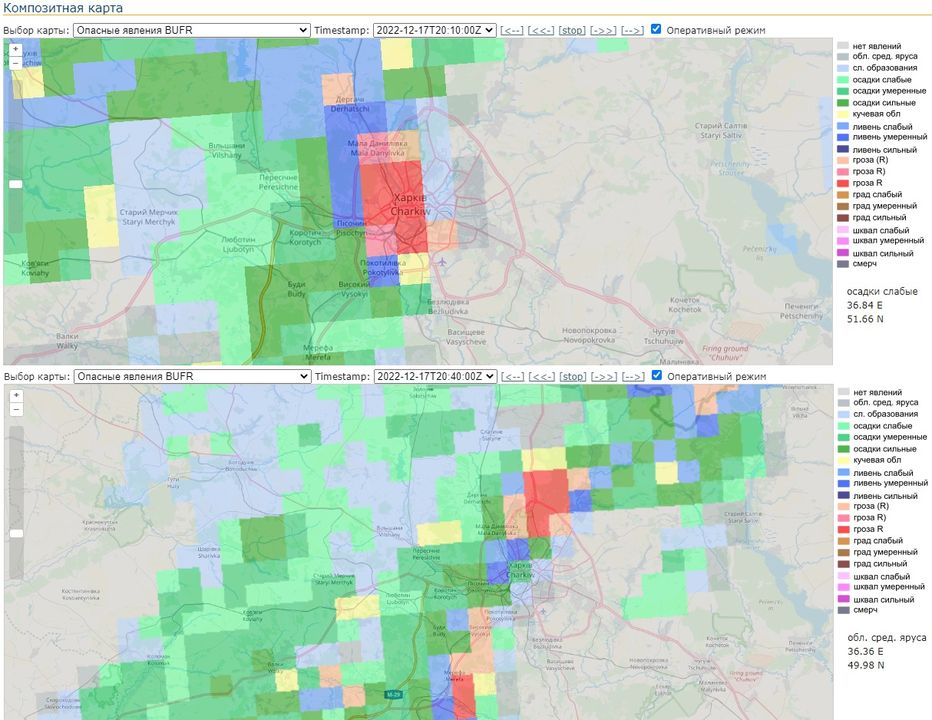This screenshot has width=932, height=720.
Task: Open top 'Выбор карты' dropdown
Action: pos(192,30)
